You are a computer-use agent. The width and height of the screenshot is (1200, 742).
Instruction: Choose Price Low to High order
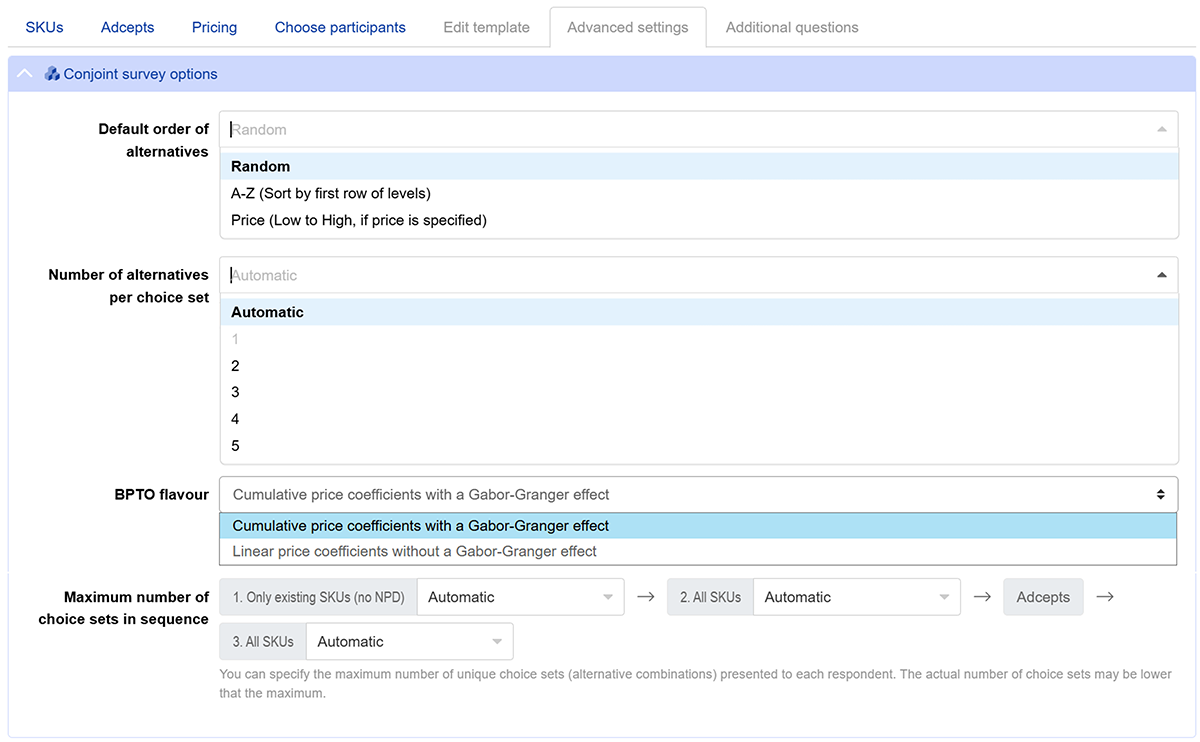(x=699, y=220)
